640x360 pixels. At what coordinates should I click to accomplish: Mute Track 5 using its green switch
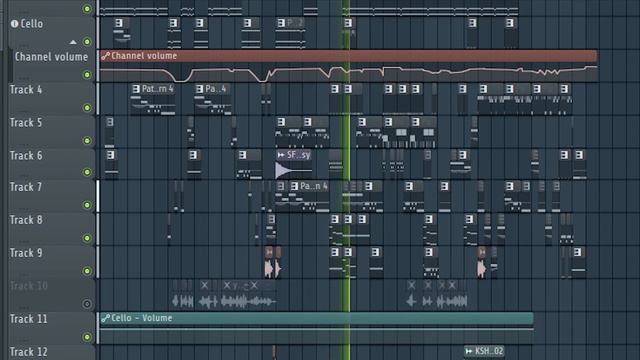87,141
